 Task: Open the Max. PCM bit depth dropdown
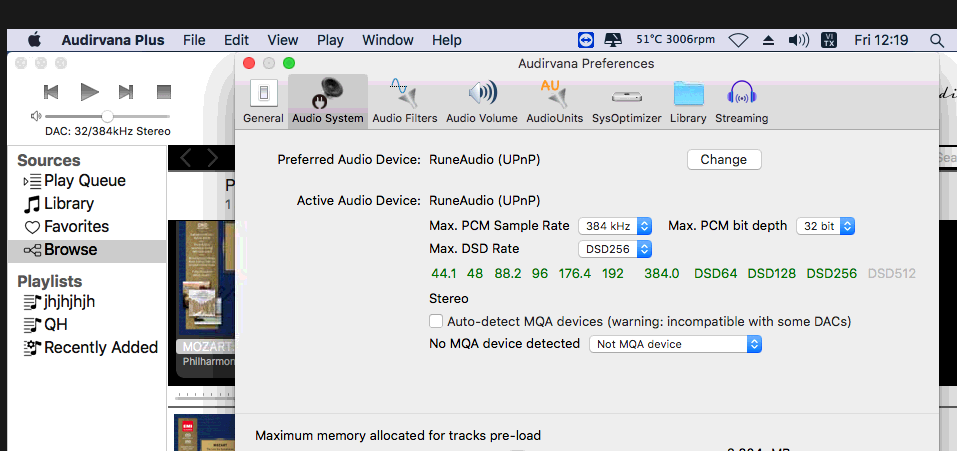pos(825,226)
